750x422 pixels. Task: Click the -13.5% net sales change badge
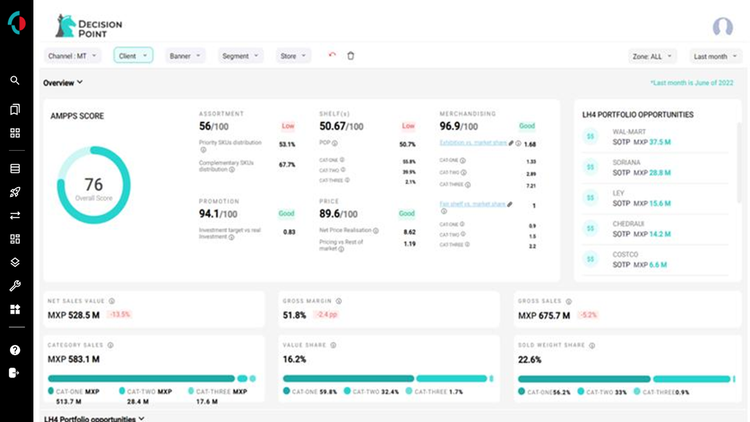[120, 314]
